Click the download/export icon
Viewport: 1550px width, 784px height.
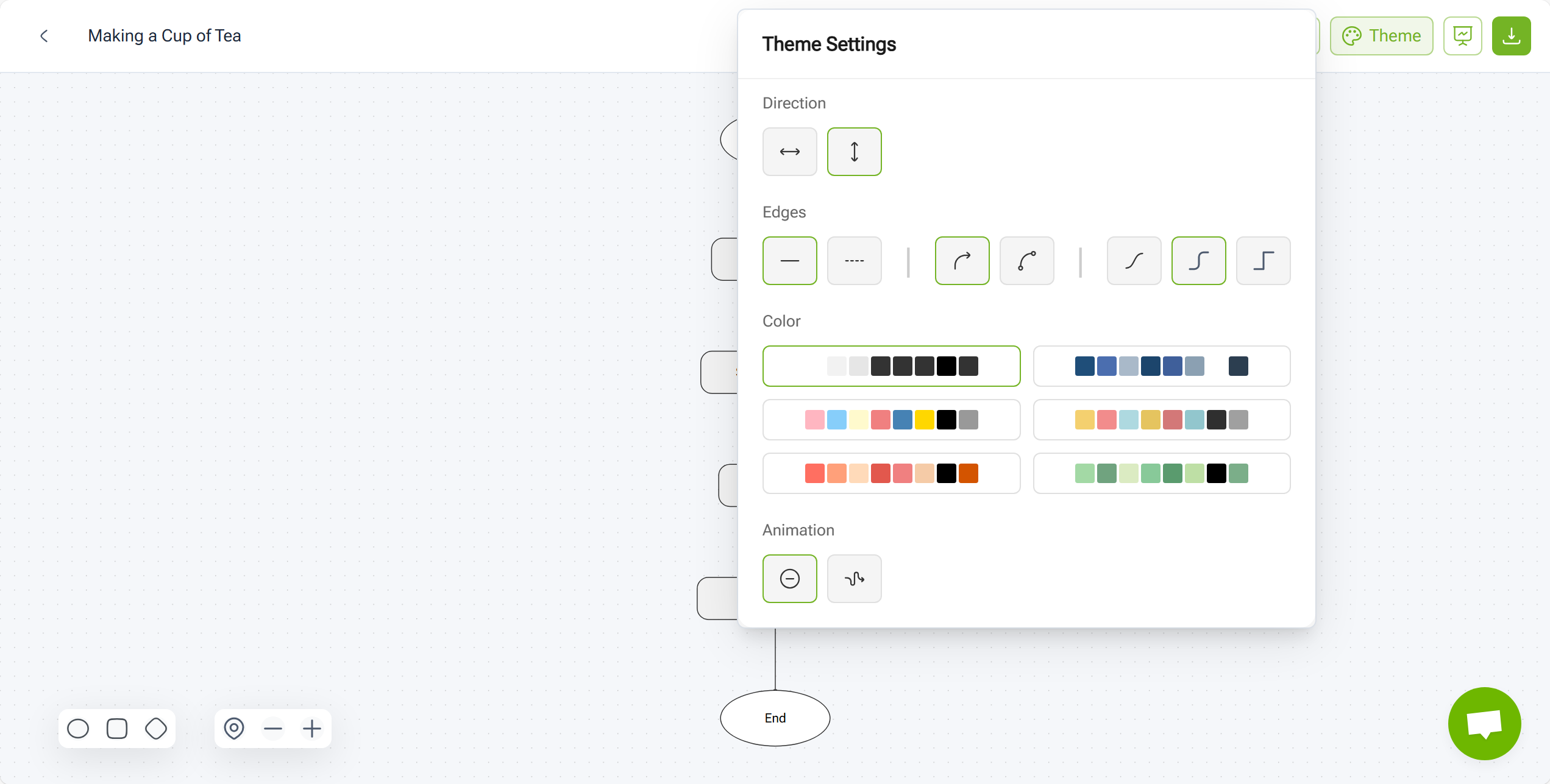click(1511, 35)
